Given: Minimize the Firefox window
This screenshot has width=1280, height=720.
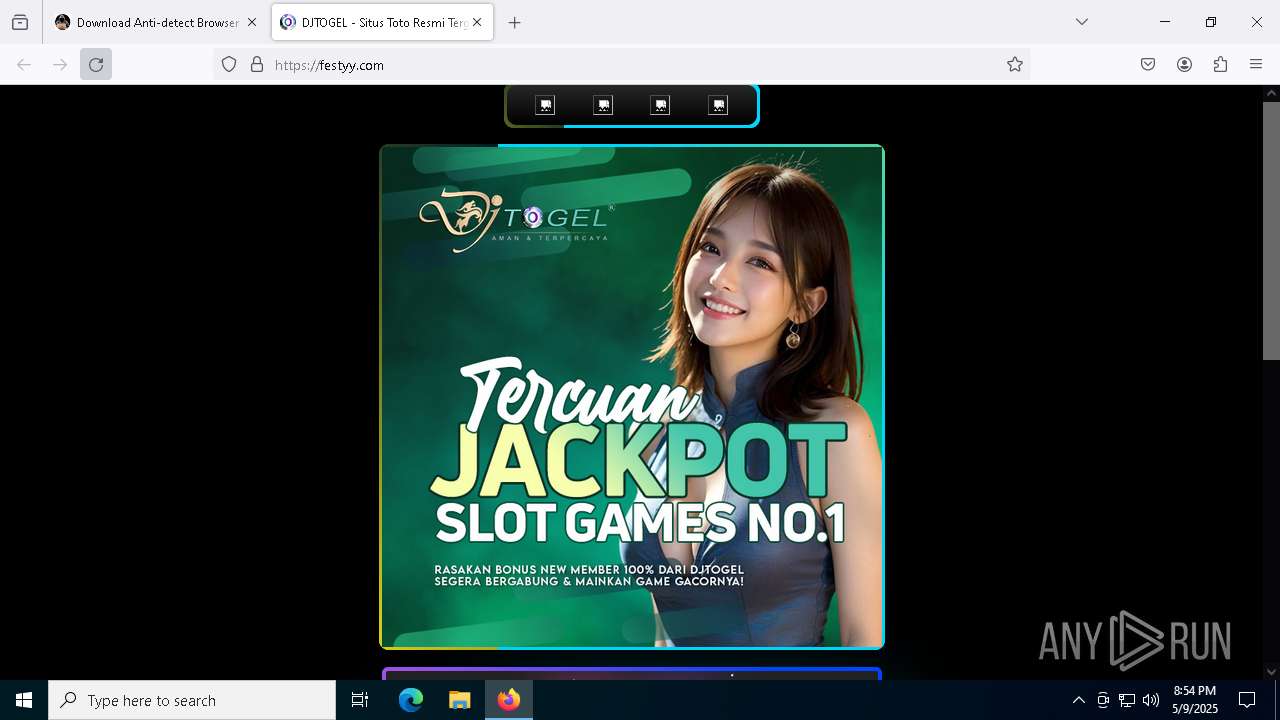Looking at the screenshot, I should (1165, 22).
